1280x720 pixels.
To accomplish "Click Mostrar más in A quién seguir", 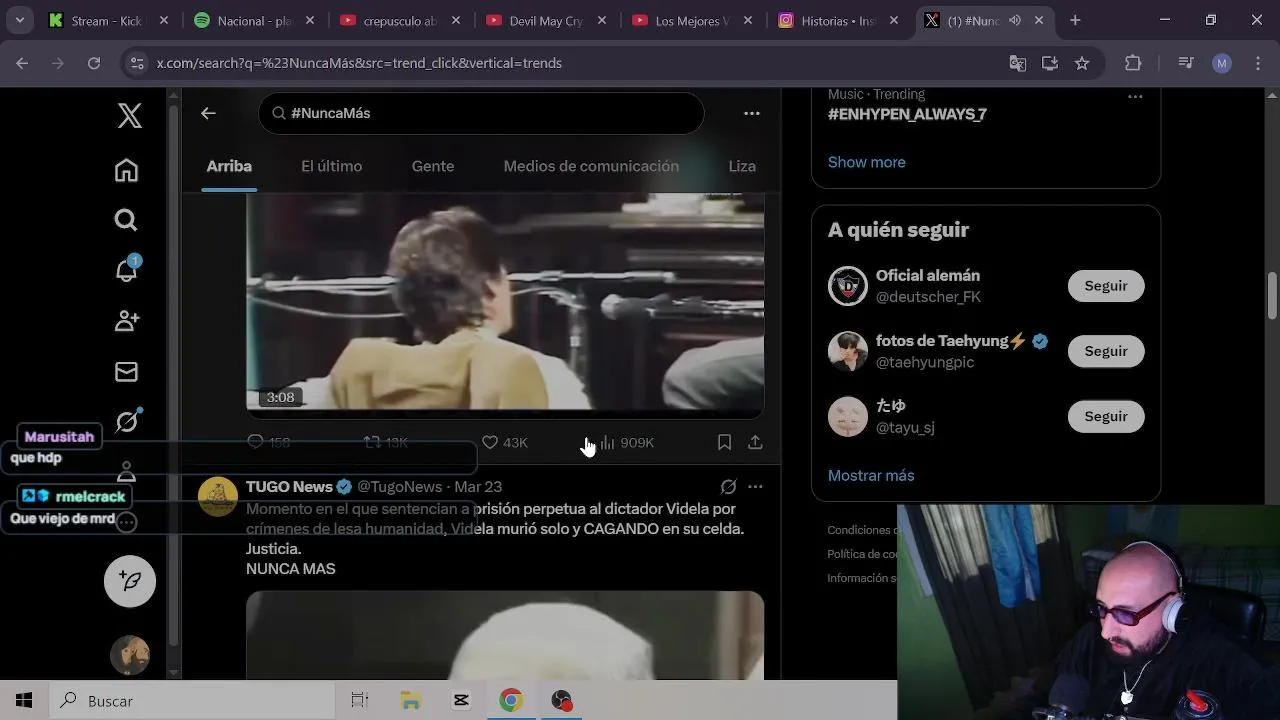I will click(x=871, y=476).
